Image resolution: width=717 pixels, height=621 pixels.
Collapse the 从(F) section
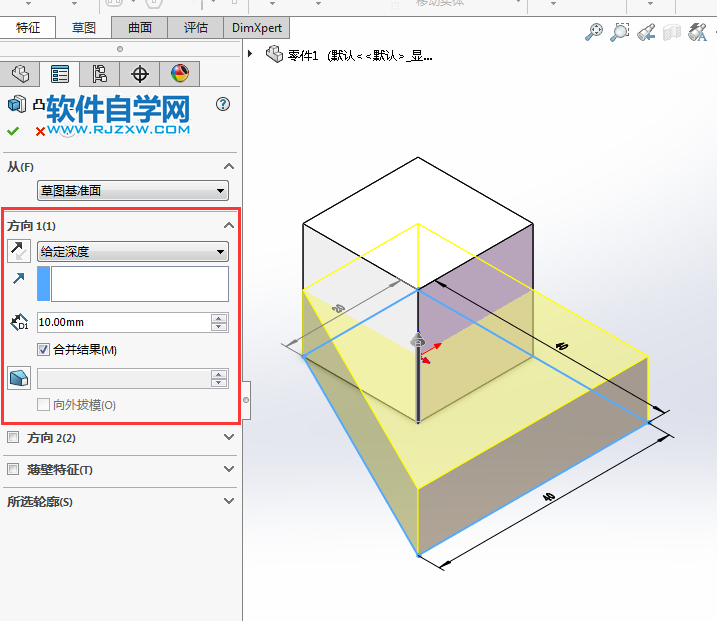(x=229, y=166)
